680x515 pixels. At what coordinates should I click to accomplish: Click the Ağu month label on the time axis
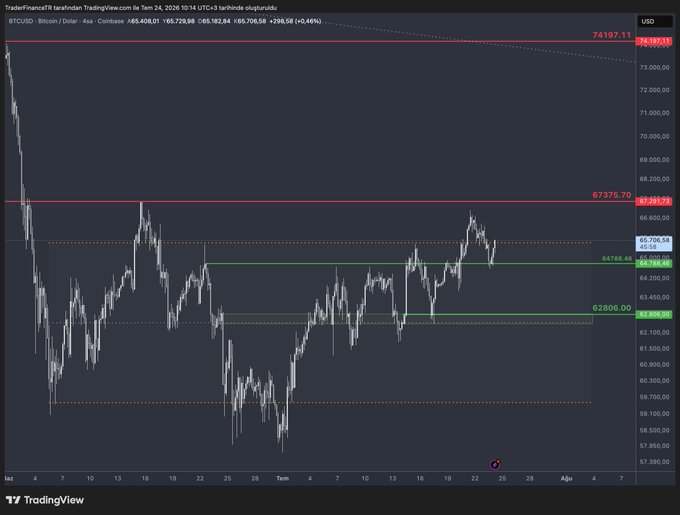(566, 479)
